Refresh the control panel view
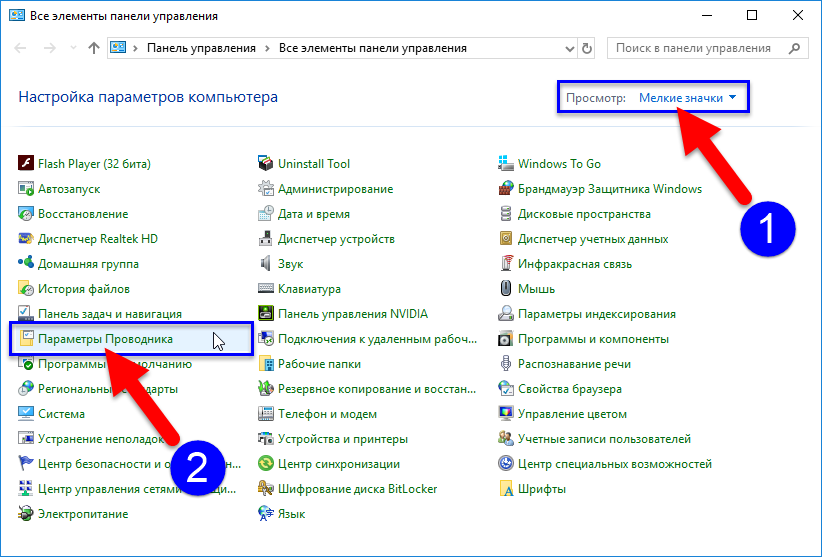Screen dimensions: 822x557 coord(587,48)
